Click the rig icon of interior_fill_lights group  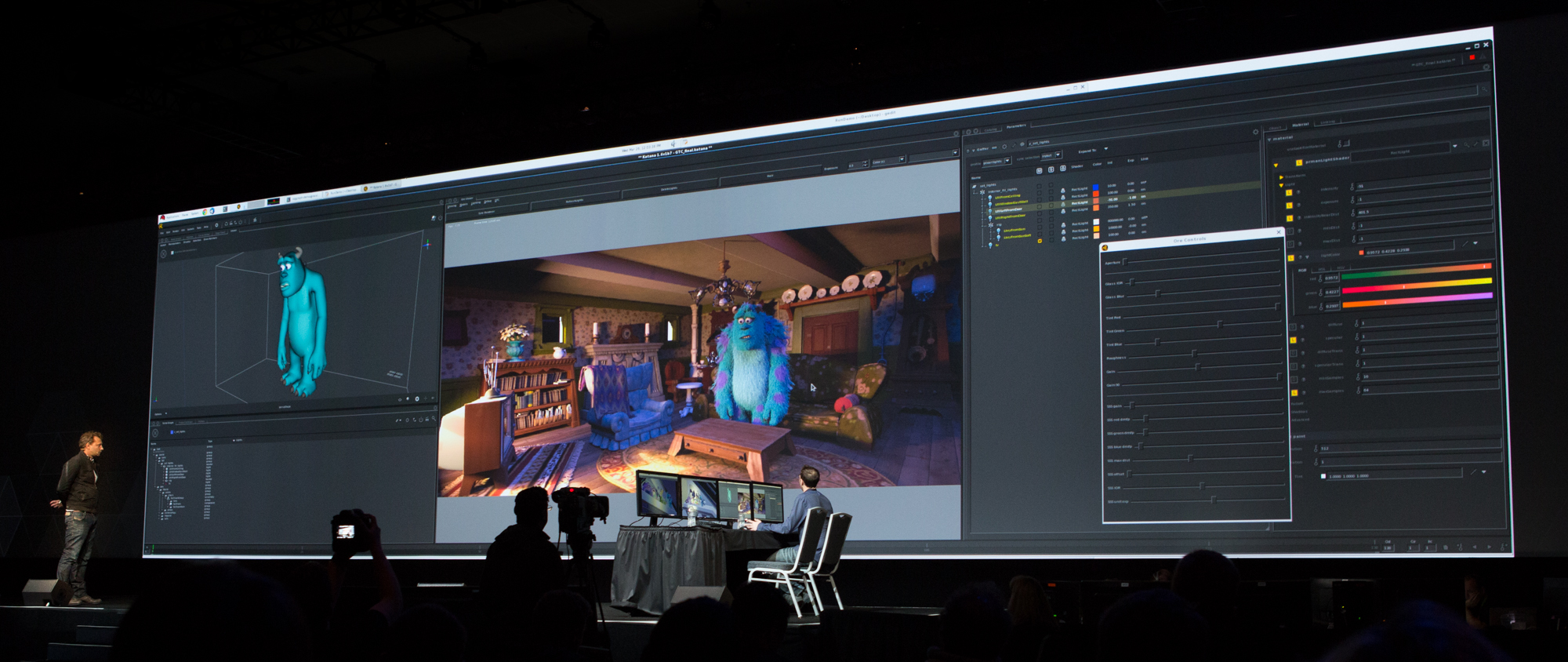coord(982,192)
